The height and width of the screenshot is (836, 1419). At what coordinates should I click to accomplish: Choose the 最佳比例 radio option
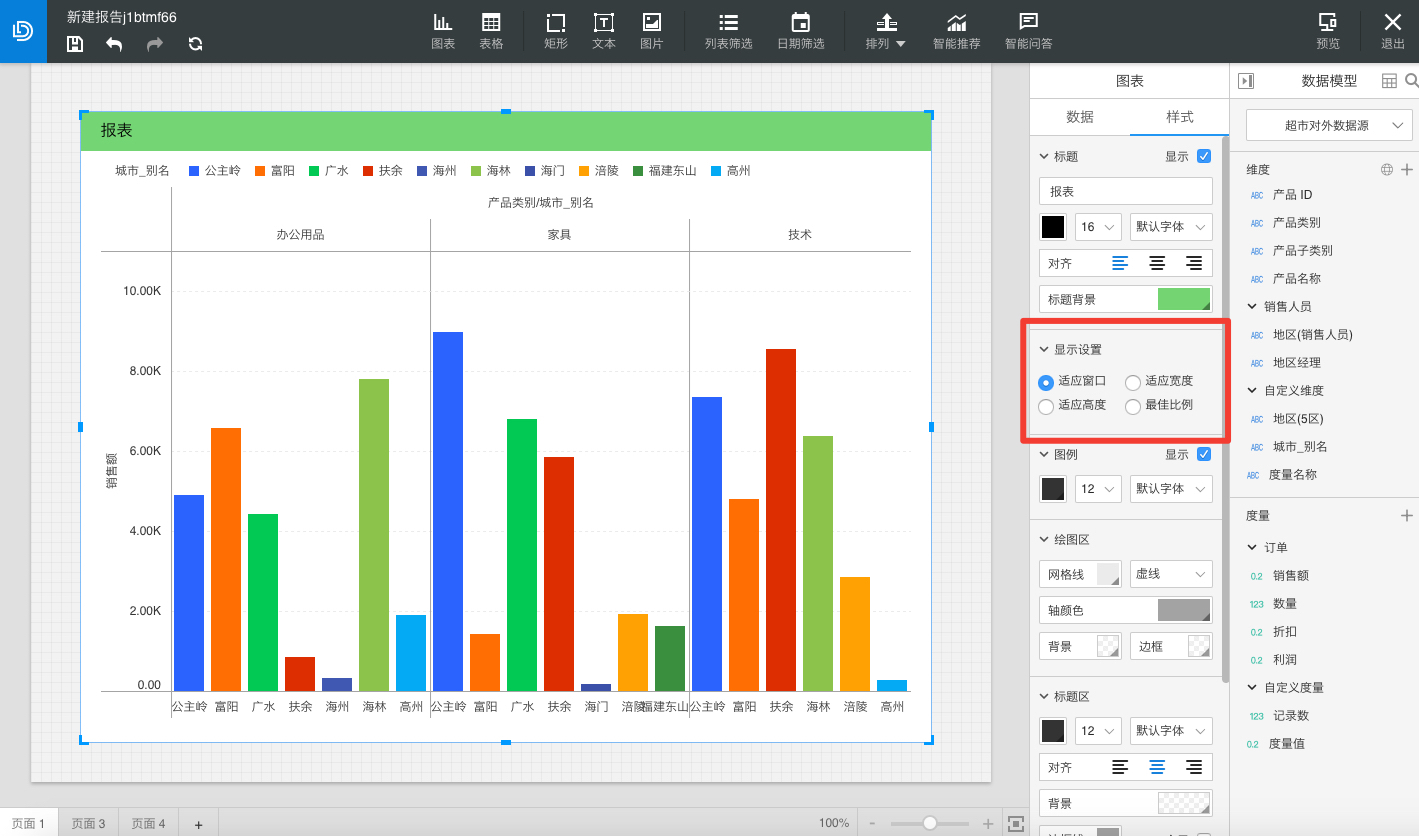pos(1133,406)
